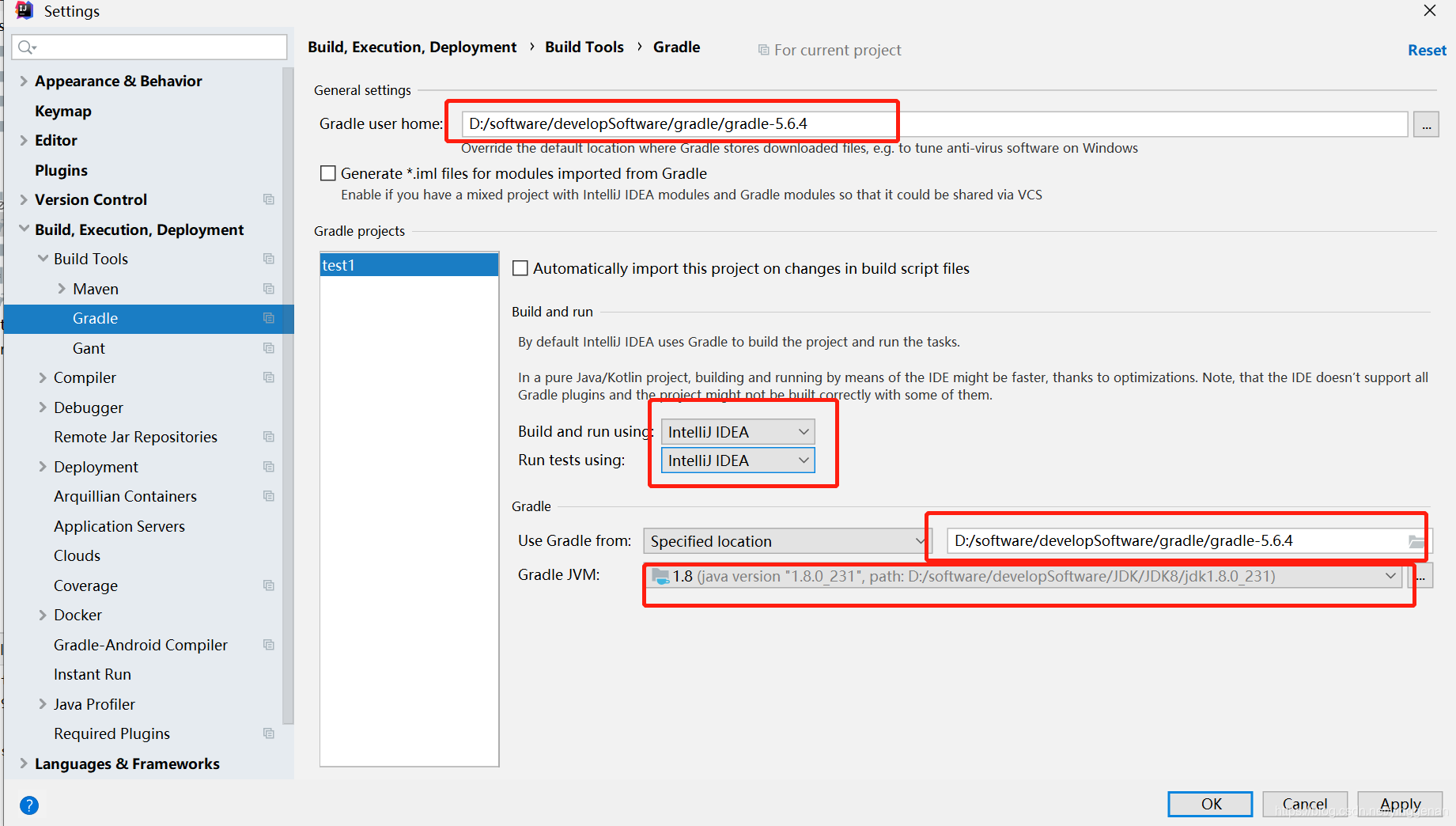Viewport: 1456px width, 826px height.
Task: Click browse button for Gradle user home
Action: point(1427,124)
